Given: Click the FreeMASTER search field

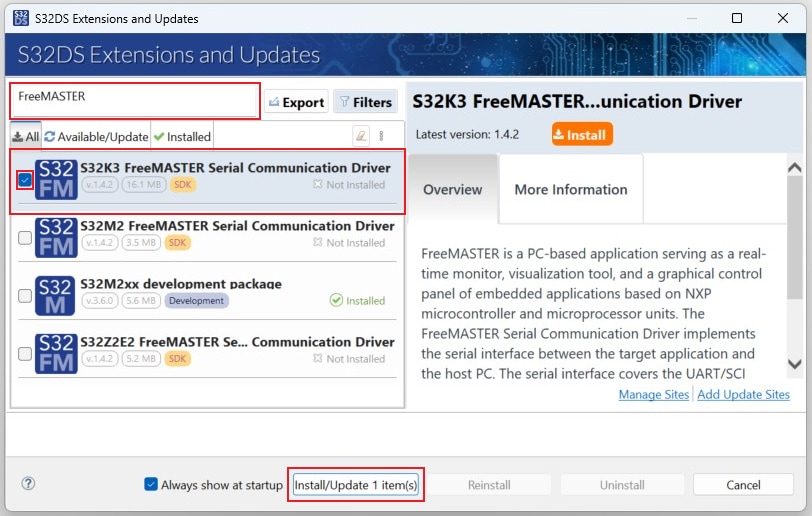Looking at the screenshot, I should click(135, 101).
